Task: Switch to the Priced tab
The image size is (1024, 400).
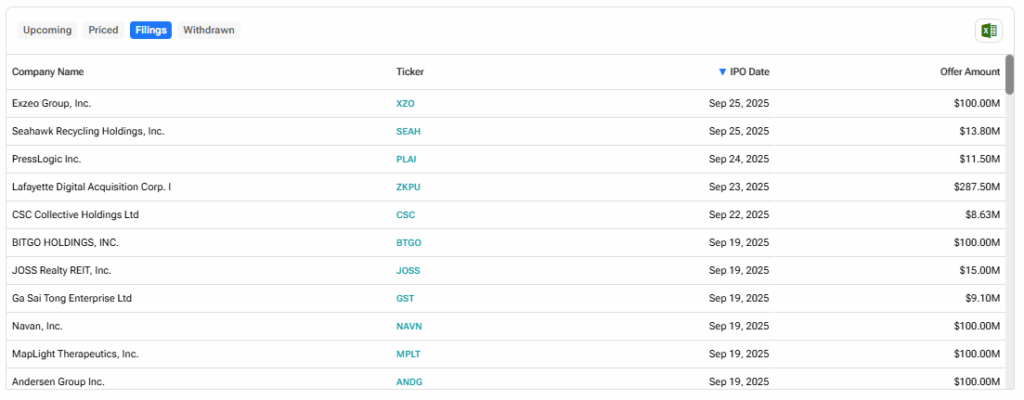Action: (103, 30)
